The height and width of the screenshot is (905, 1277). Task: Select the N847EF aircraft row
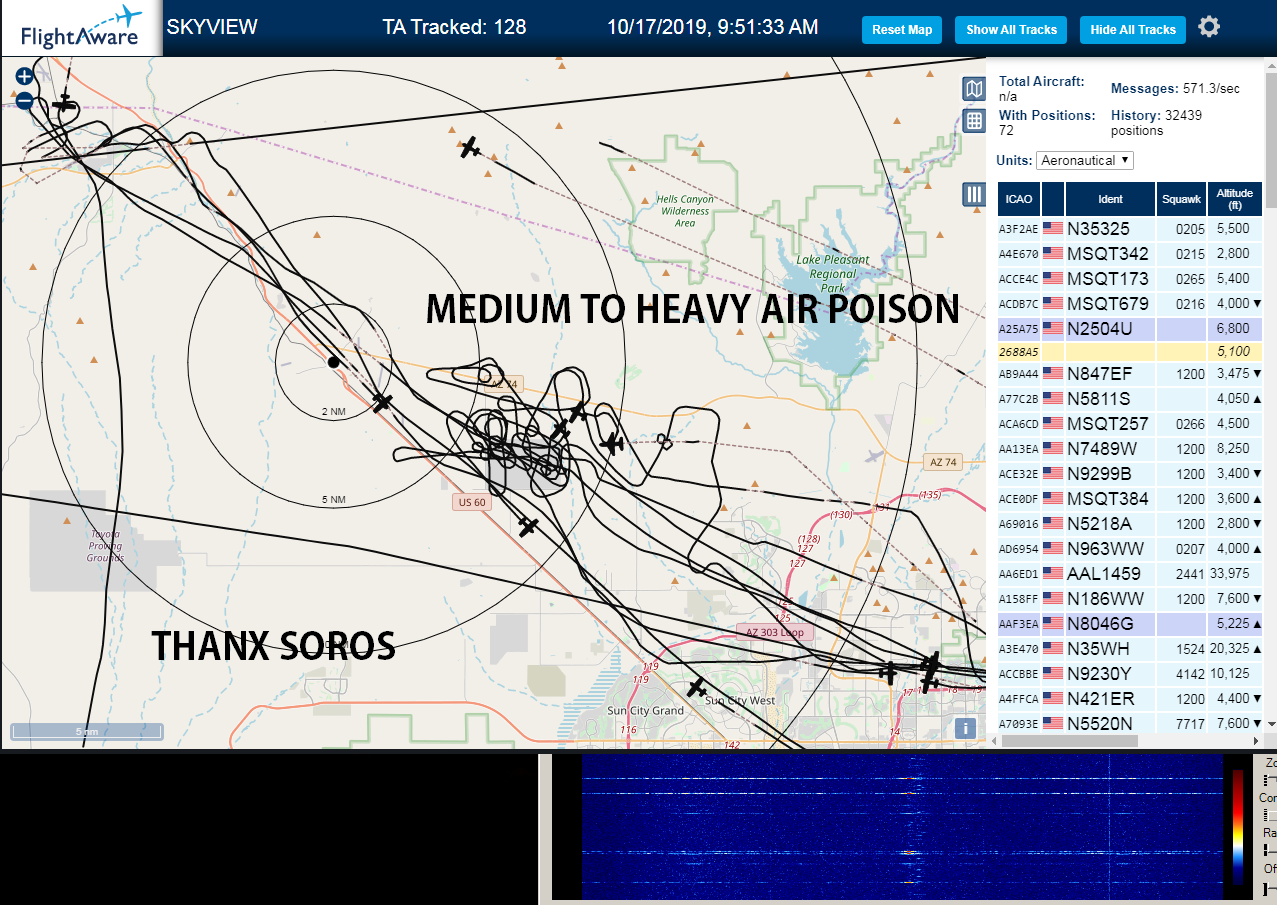(1130, 373)
